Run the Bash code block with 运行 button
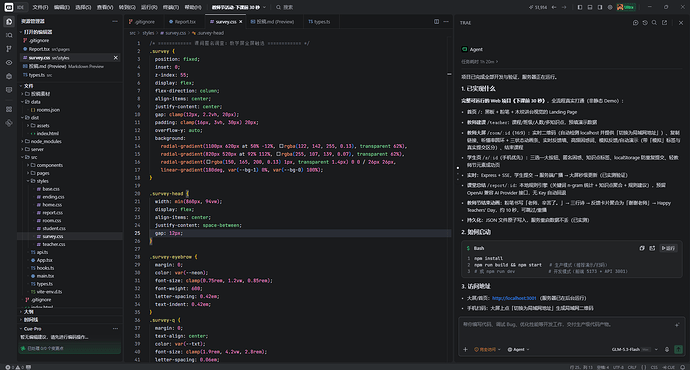 click(x=668, y=248)
